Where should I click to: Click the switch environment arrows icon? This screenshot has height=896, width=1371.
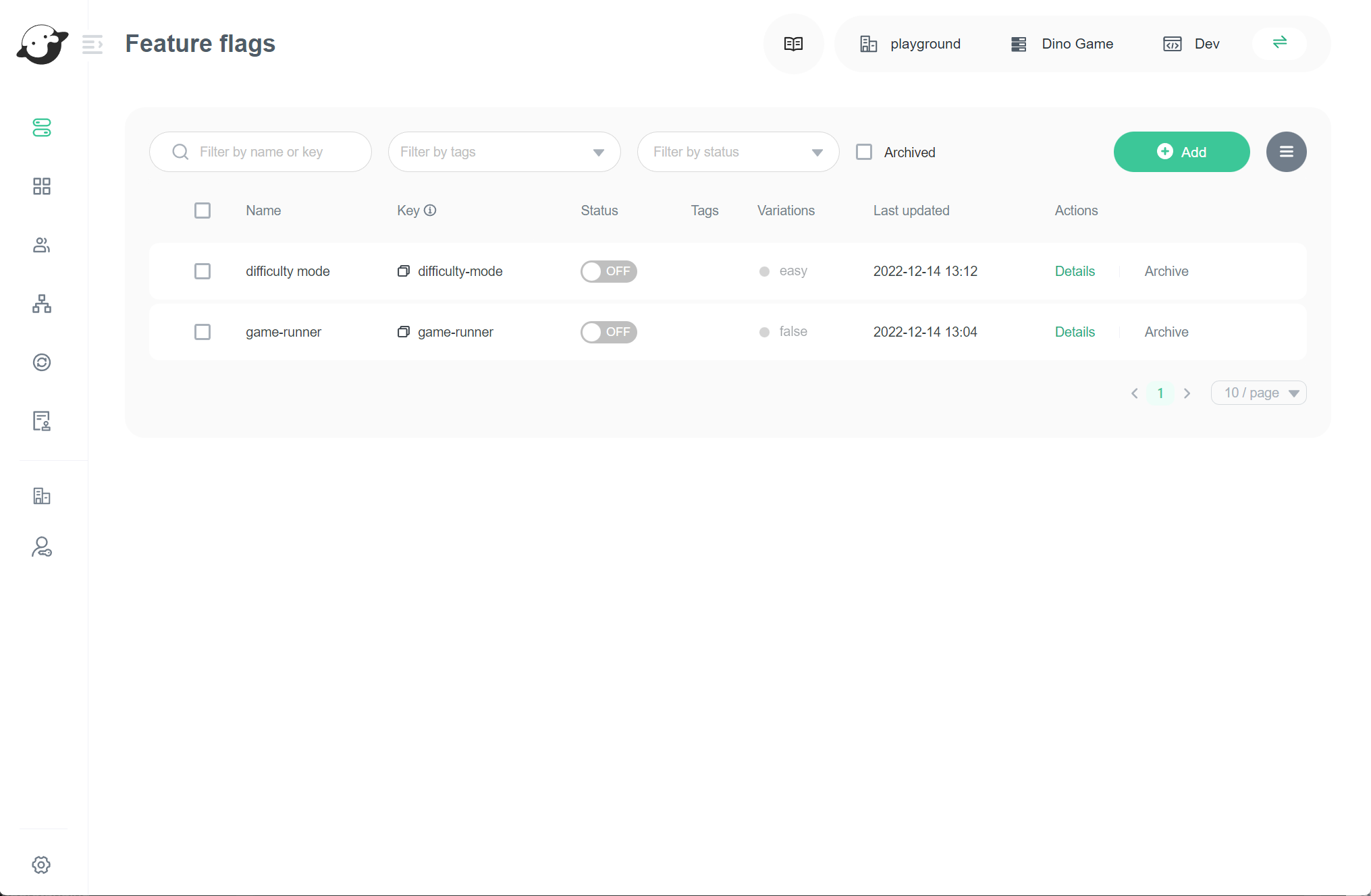(x=1279, y=43)
